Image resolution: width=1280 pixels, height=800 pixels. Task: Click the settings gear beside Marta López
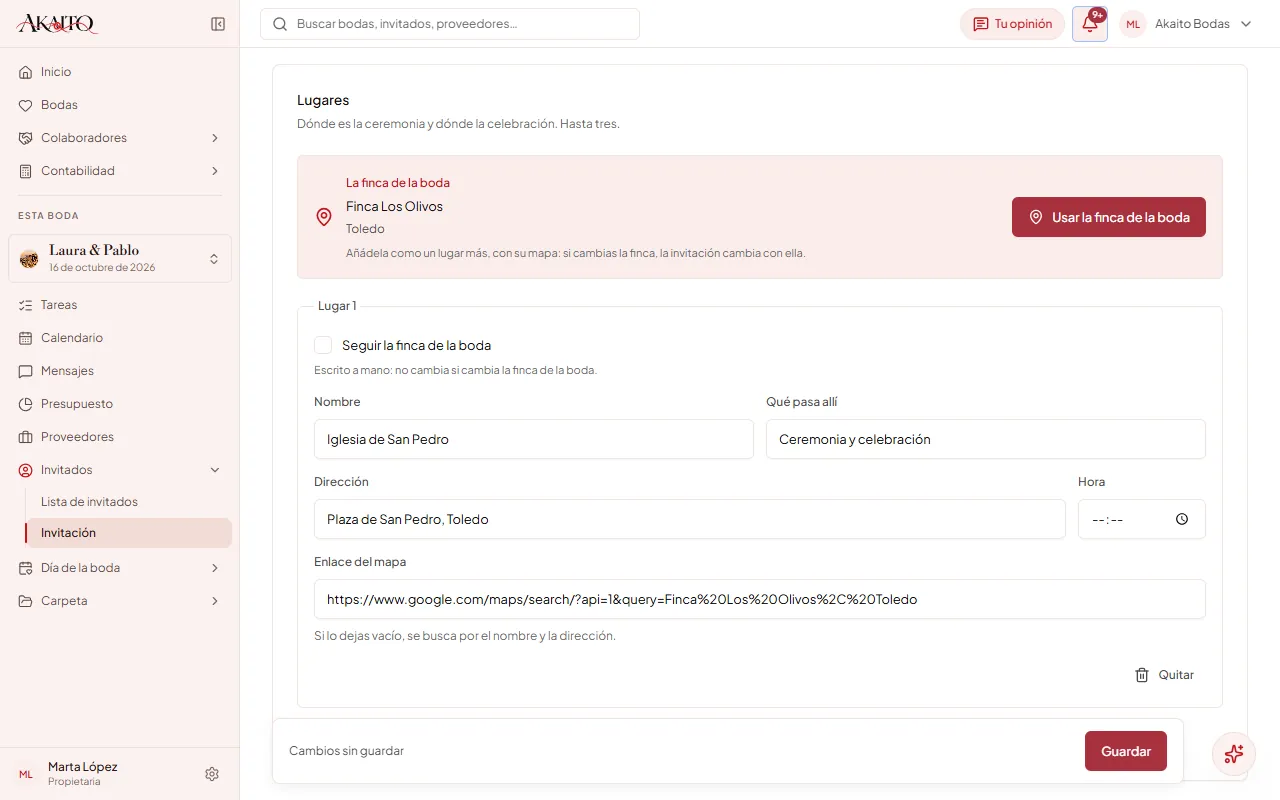212,774
